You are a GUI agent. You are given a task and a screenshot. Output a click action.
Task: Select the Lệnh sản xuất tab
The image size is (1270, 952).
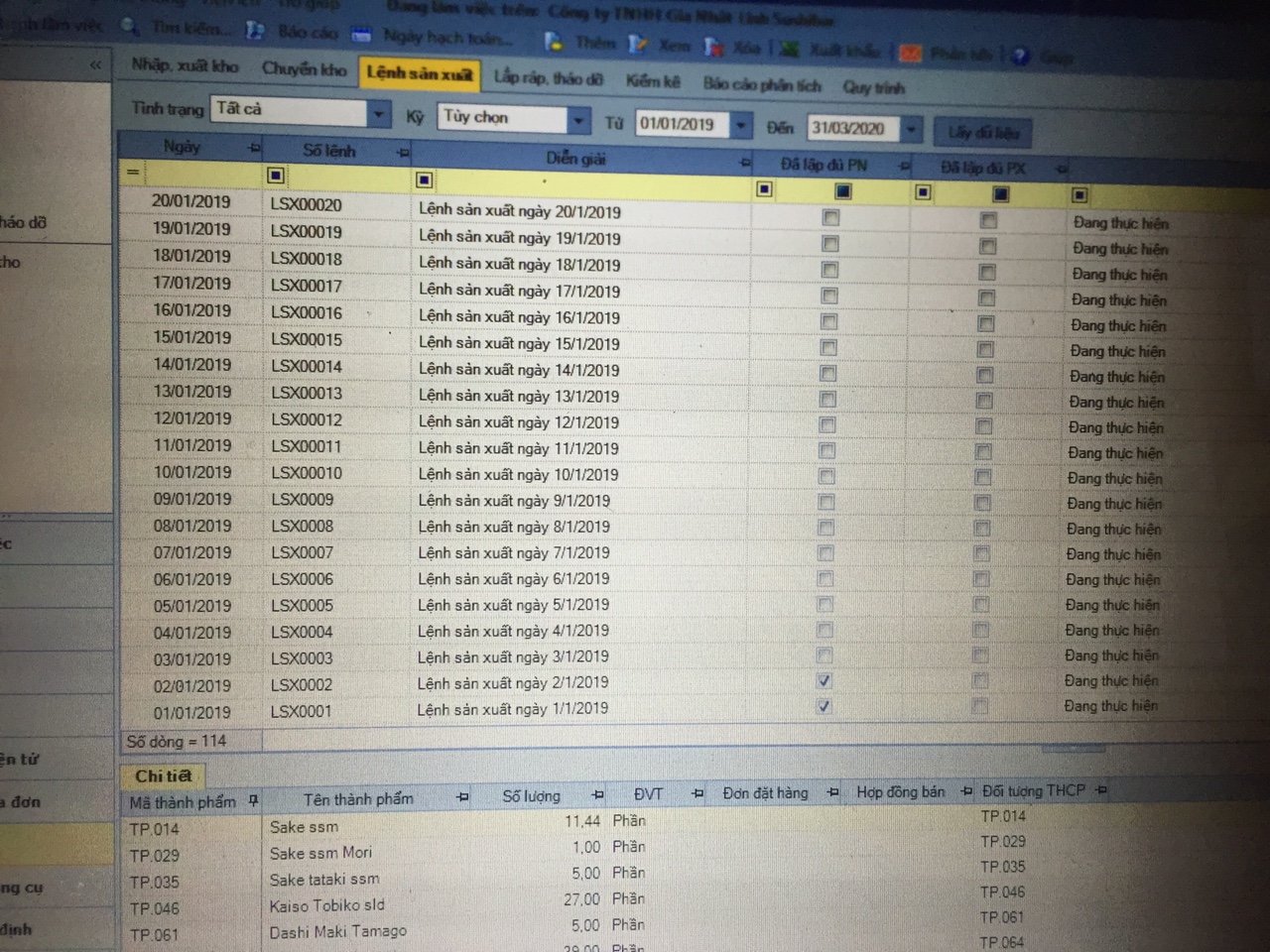419,73
